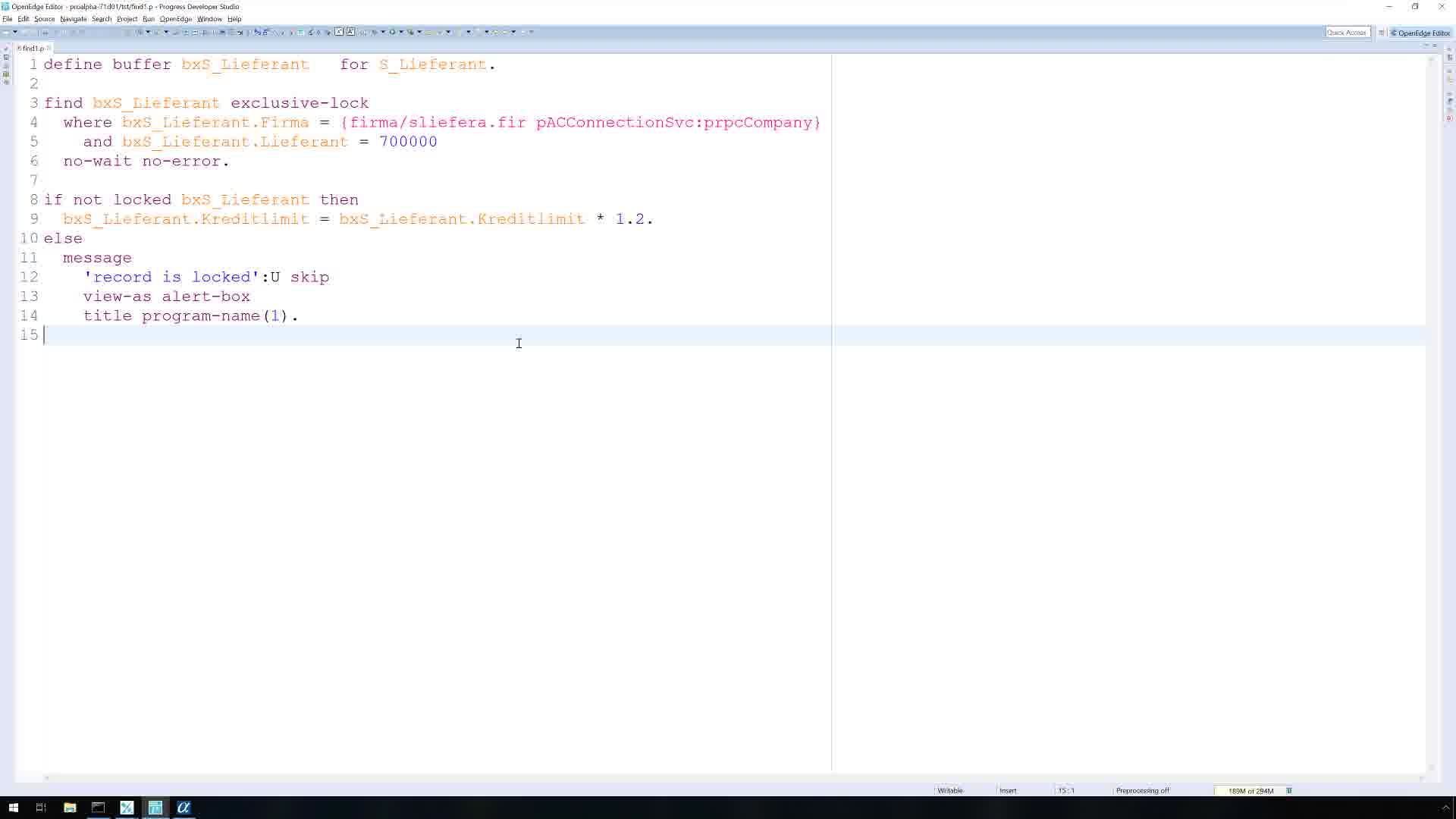The height and width of the screenshot is (819, 1456).
Task: Maximize the editor area view
Action: (x=1435, y=45)
